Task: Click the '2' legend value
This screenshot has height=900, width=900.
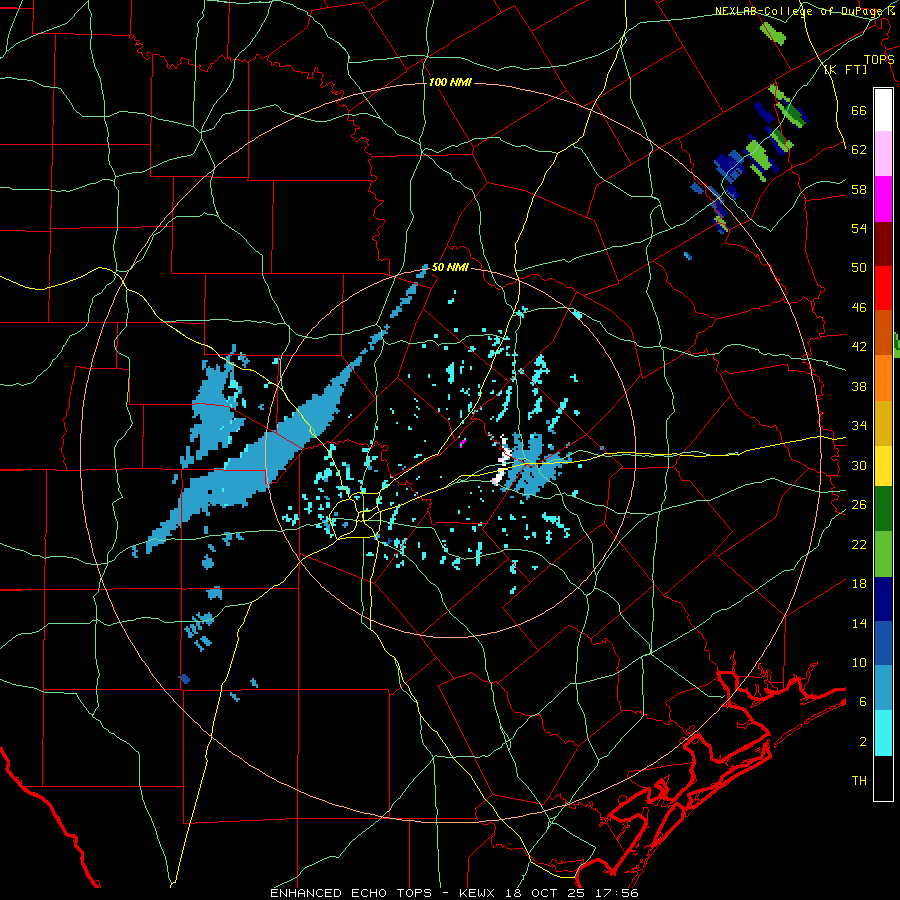Action: (863, 742)
